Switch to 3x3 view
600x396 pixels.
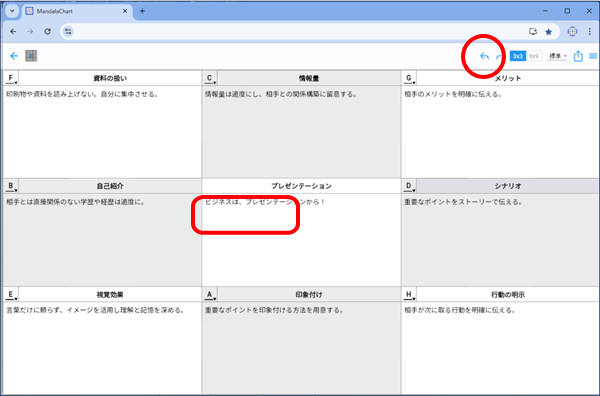(x=518, y=56)
